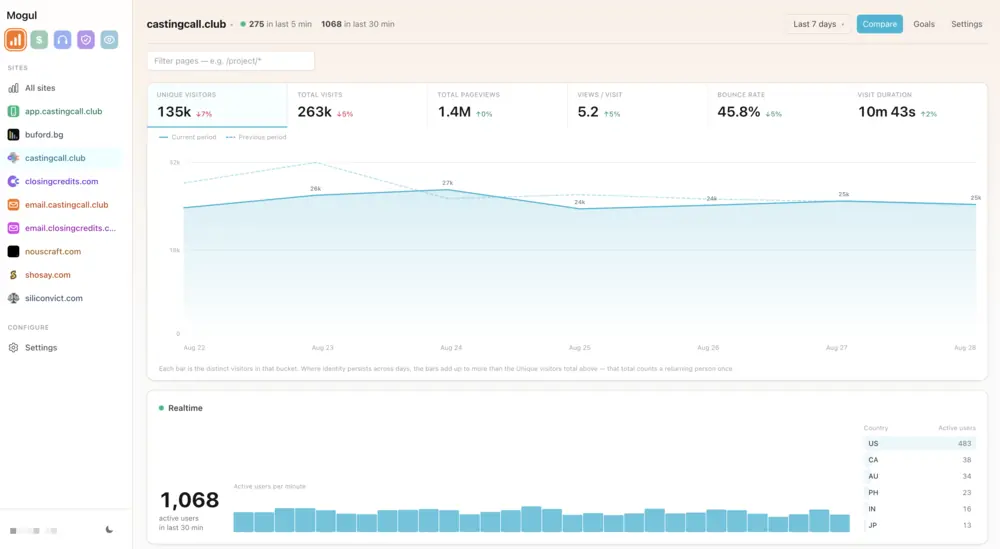Image resolution: width=1000 pixels, height=549 pixels.
Task: Click the nouscraft.com black favicon
Action: (x=13, y=251)
